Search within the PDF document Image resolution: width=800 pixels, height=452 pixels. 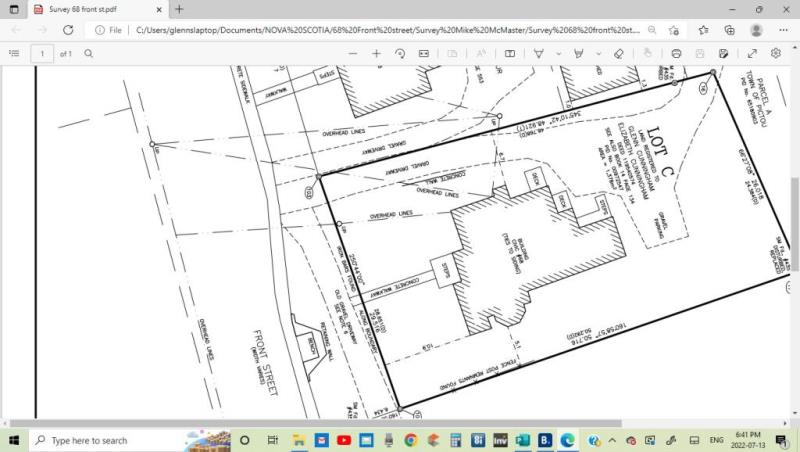tap(90, 53)
